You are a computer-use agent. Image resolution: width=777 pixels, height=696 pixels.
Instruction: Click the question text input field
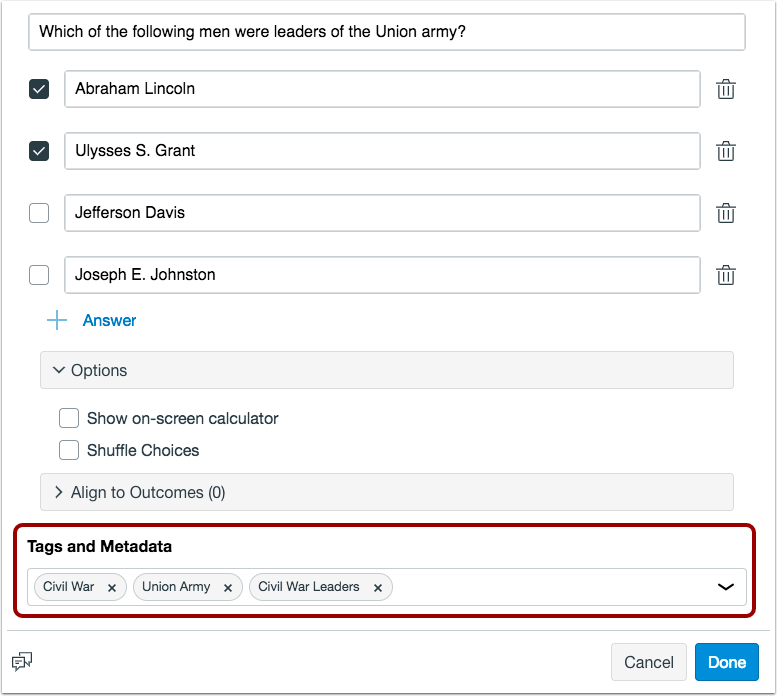(x=386, y=32)
